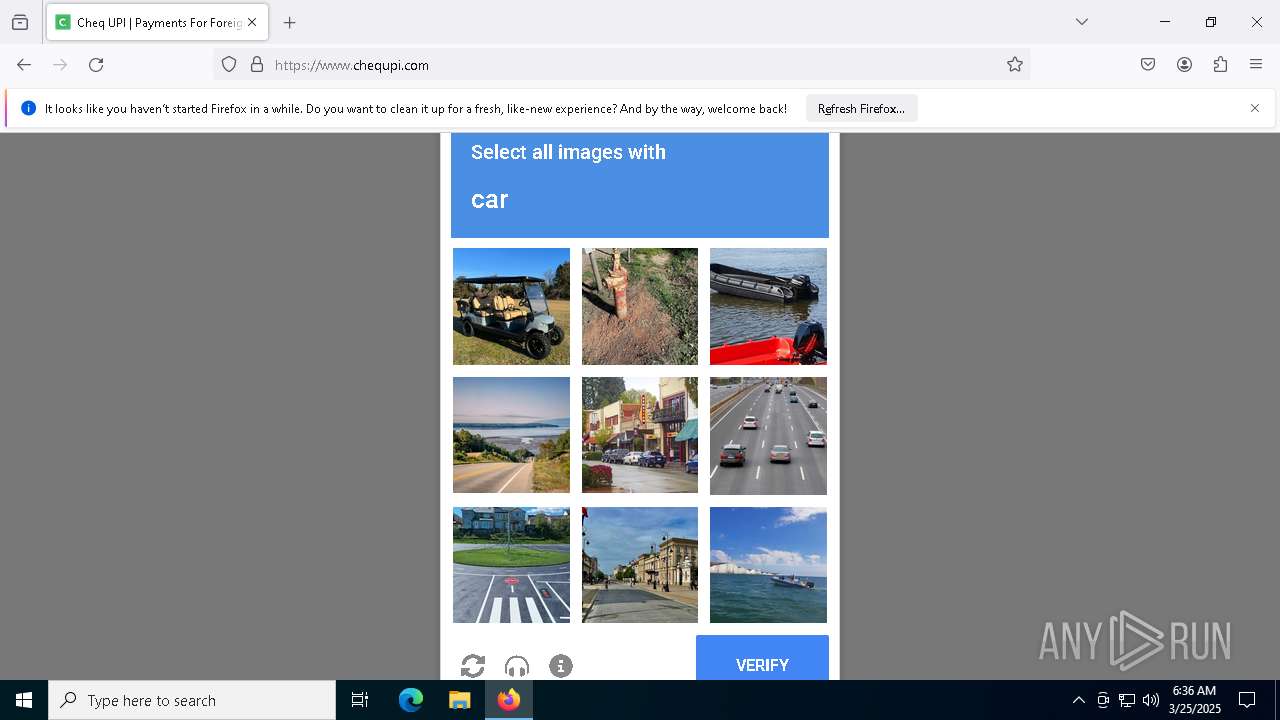
Task: Select the inflatable boats image tile
Action: pyautogui.click(x=768, y=306)
